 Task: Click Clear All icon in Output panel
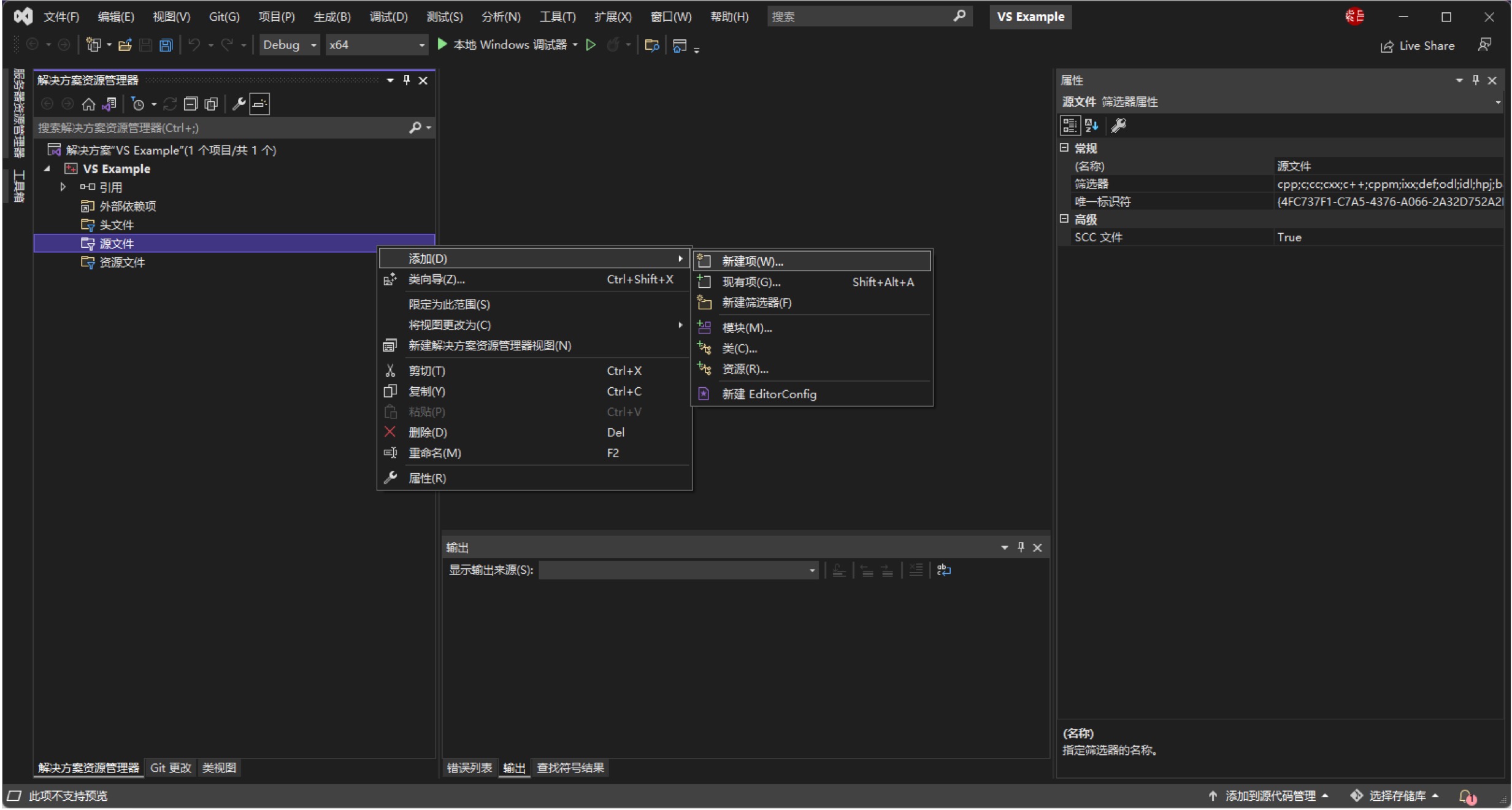tap(916, 570)
